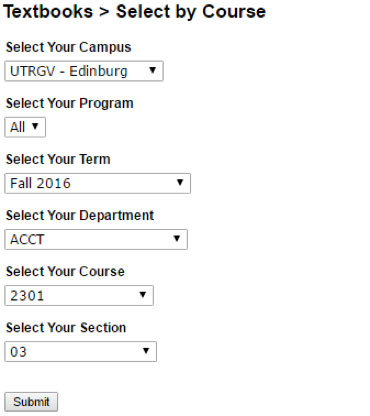Click the arrow icon on department selector

177,238
